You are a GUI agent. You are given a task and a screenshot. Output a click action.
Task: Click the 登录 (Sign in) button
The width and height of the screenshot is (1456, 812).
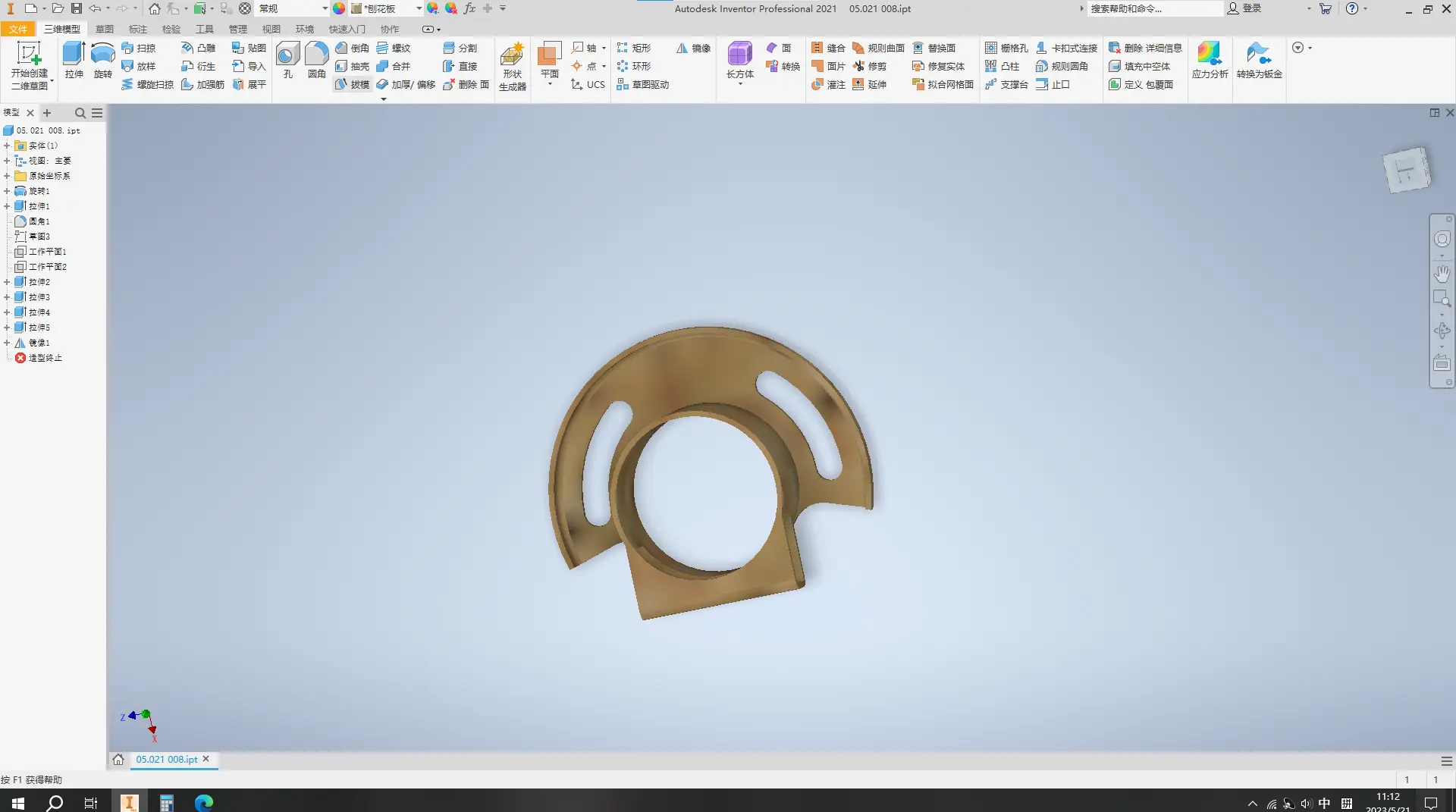point(1244,8)
